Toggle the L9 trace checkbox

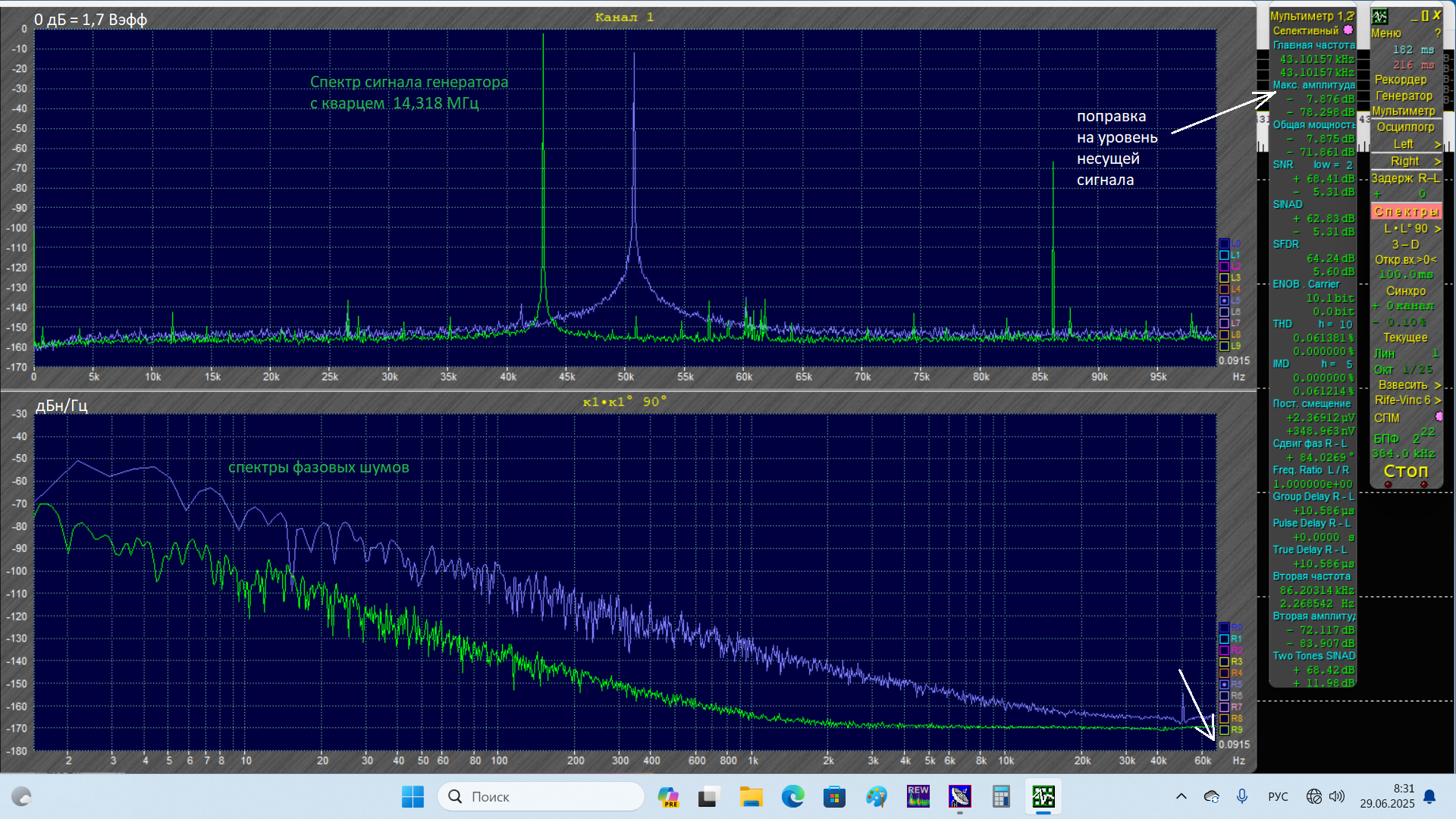[x=1224, y=347]
